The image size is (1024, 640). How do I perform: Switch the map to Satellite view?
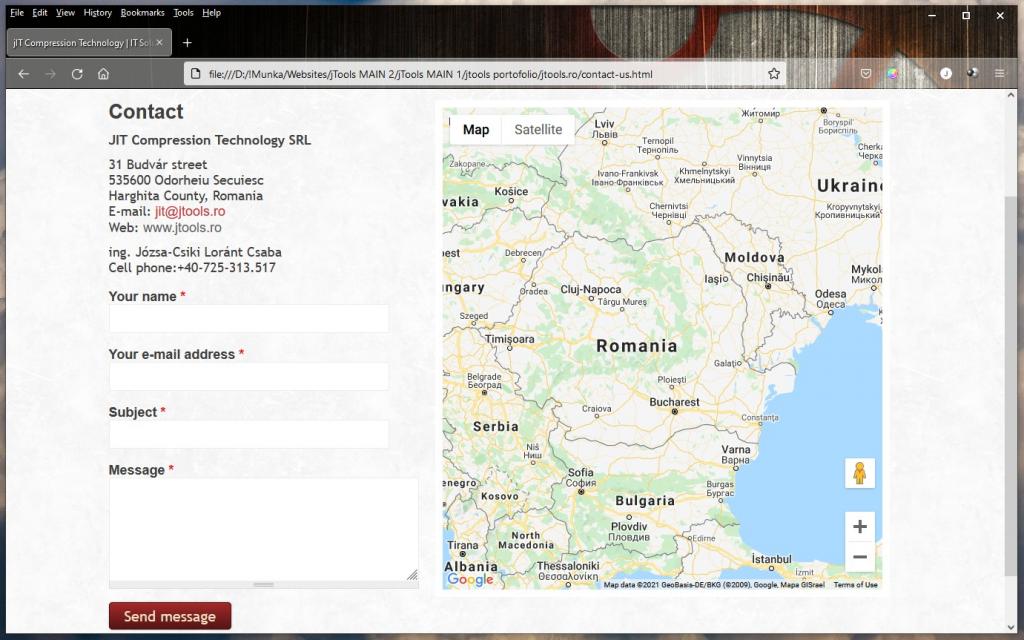(x=538, y=130)
